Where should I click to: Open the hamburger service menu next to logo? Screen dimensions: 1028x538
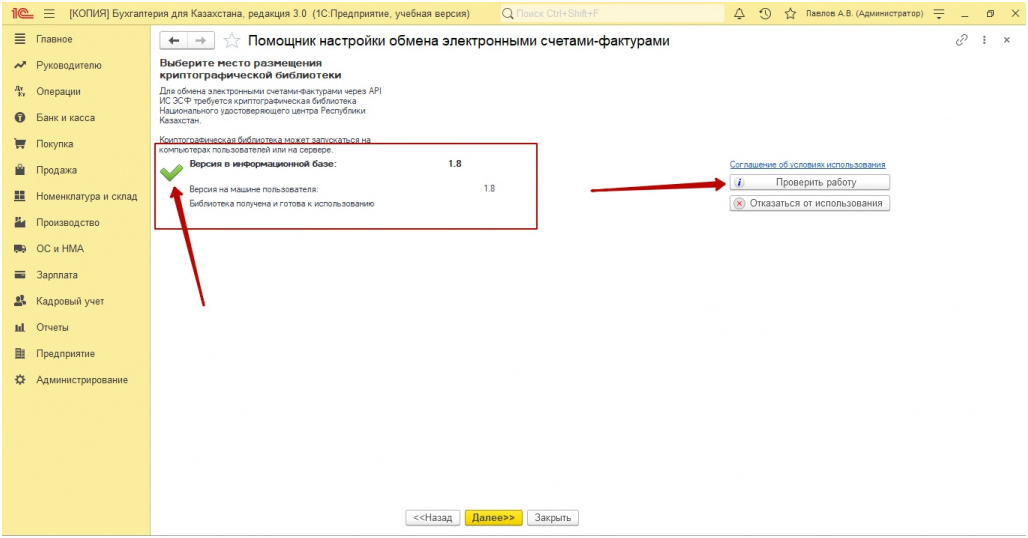[48, 13]
